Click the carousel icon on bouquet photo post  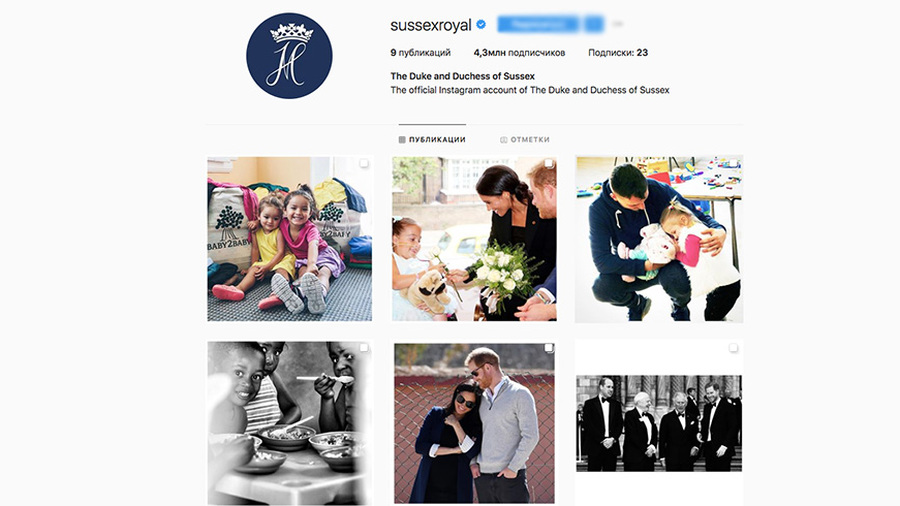(549, 164)
